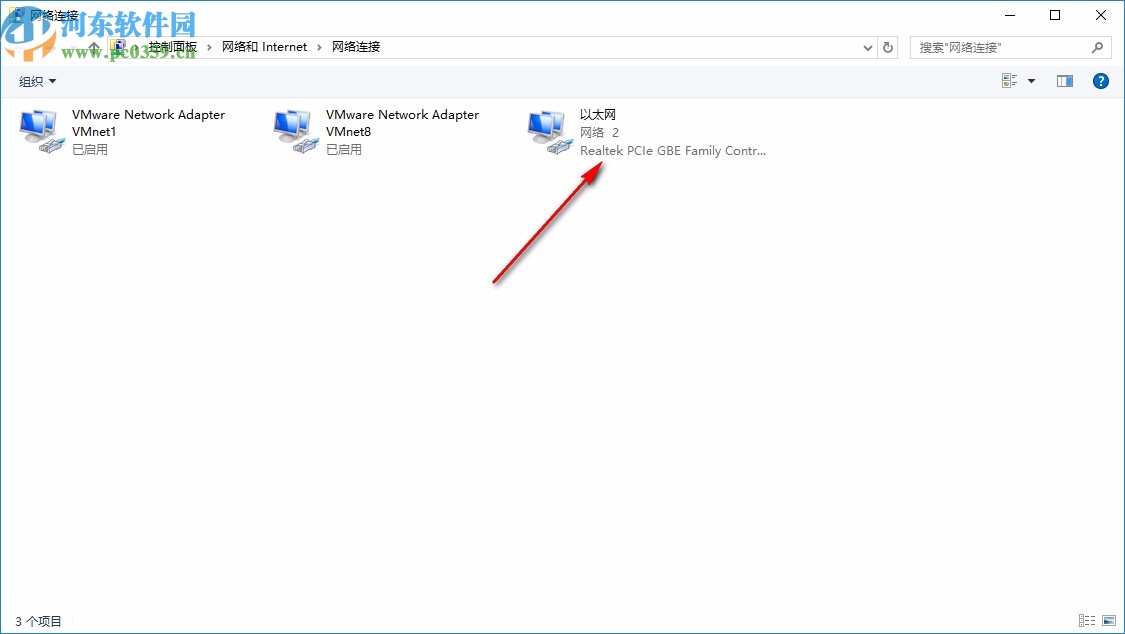Select the VMware Network Adapter VMnet1 icon
The width and height of the screenshot is (1125, 634).
pyautogui.click(x=42, y=132)
